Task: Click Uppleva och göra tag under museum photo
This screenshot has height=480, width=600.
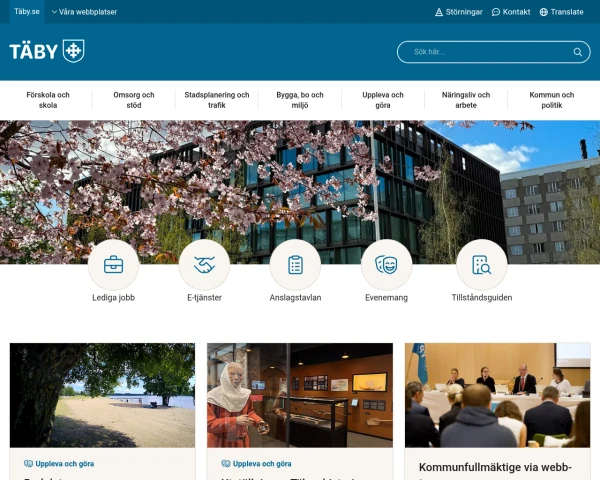Action: [x=257, y=464]
